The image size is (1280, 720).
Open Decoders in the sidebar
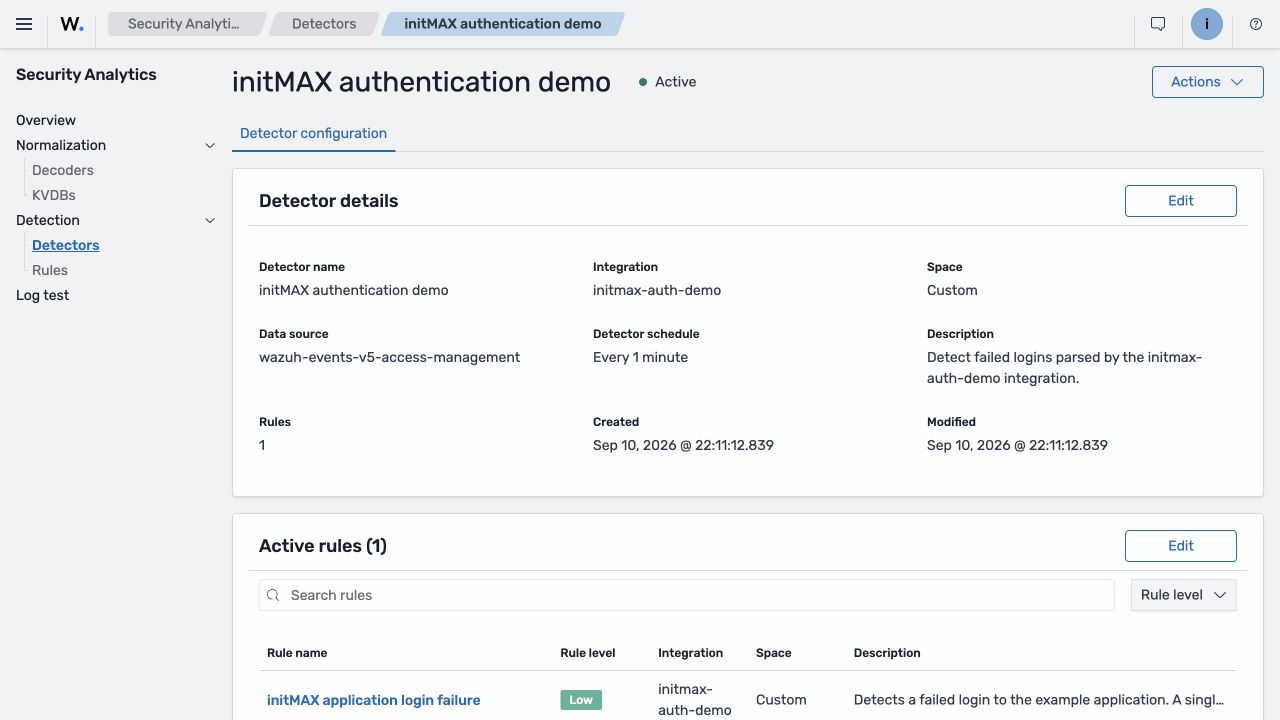coord(63,170)
